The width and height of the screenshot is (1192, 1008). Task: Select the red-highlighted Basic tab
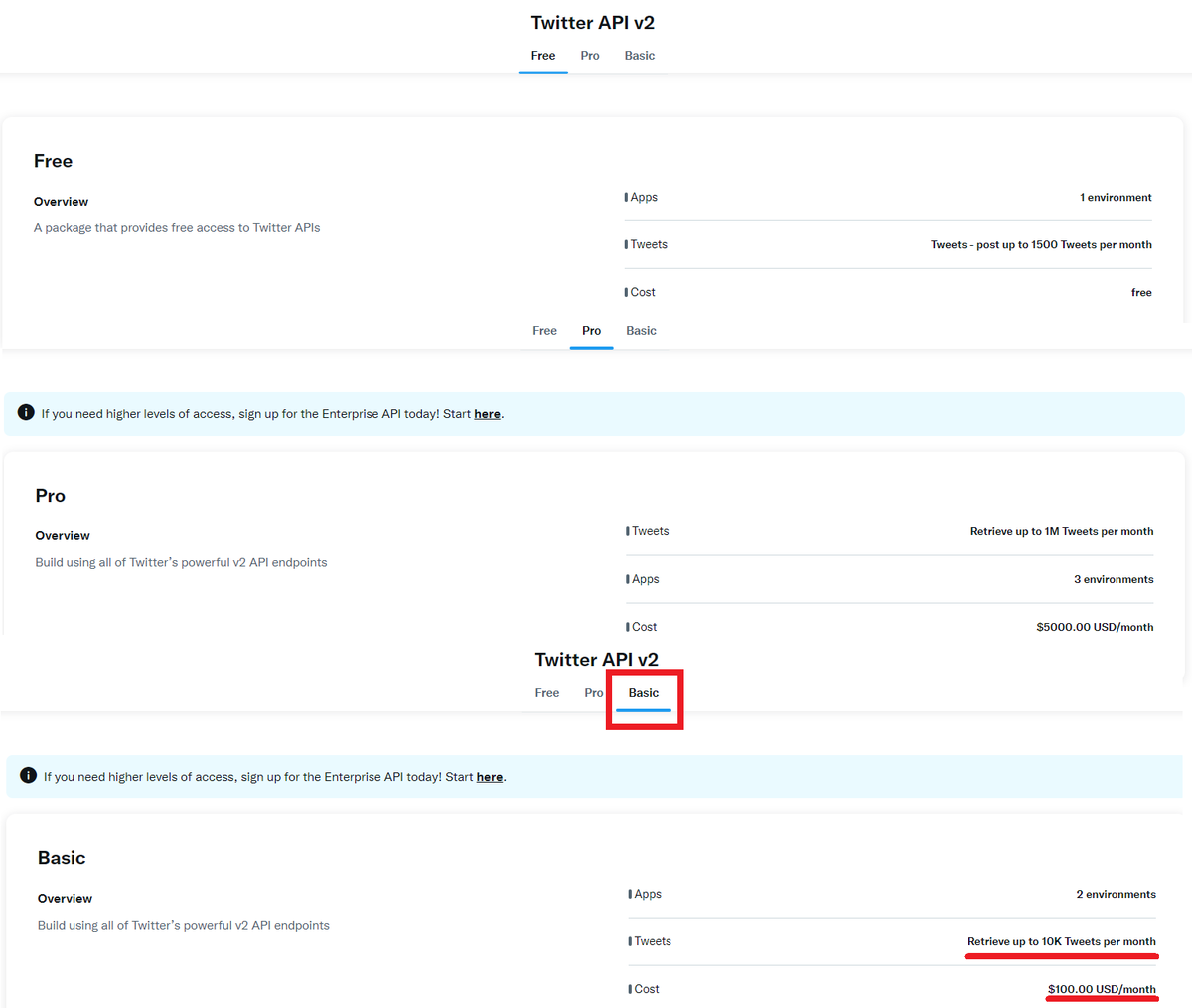click(644, 692)
